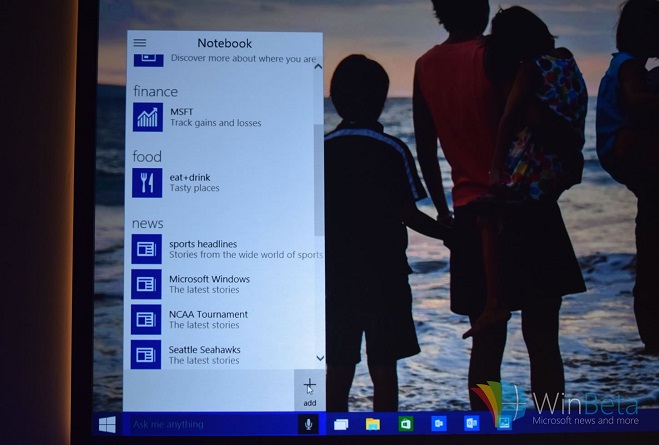Open the second Outlook icon in the taskbar

(x=472, y=423)
